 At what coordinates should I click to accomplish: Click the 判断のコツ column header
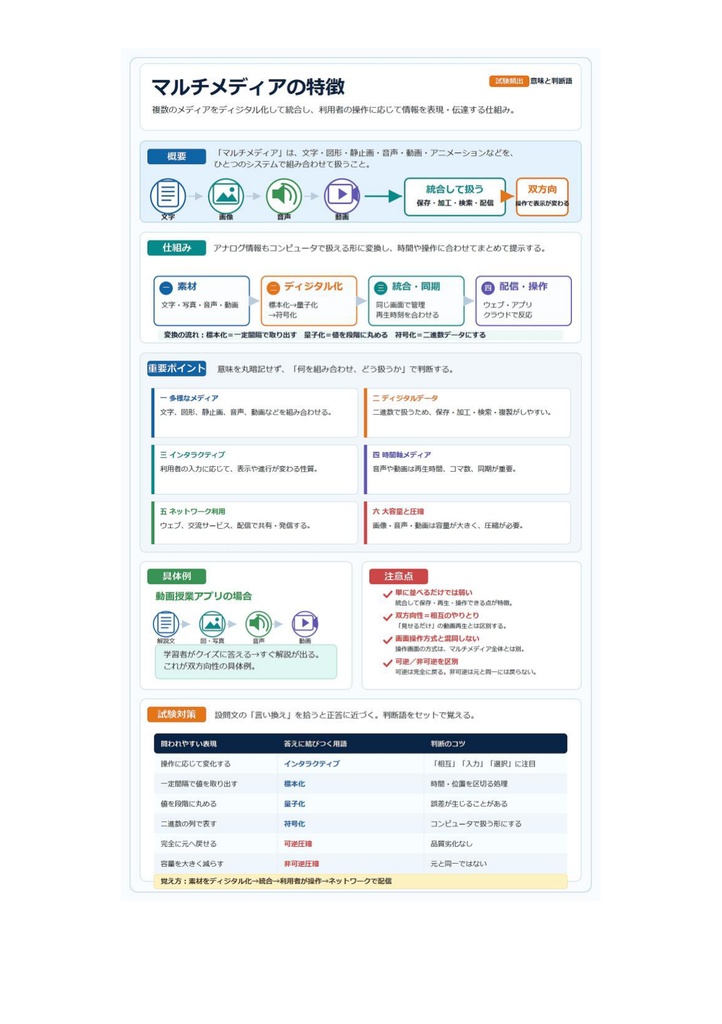(x=448, y=744)
